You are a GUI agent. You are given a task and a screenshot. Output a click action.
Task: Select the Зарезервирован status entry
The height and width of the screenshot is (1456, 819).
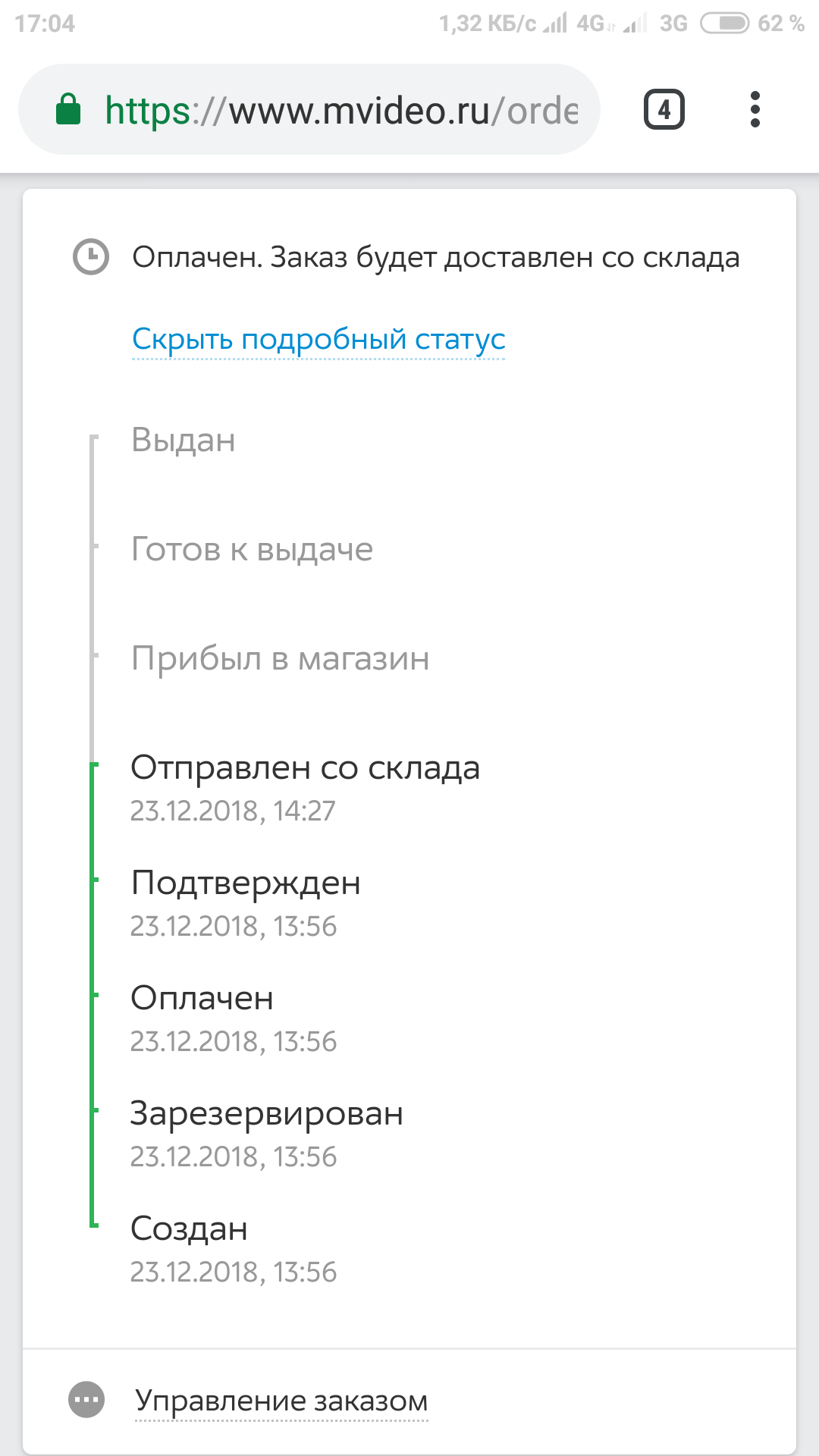click(x=267, y=1113)
